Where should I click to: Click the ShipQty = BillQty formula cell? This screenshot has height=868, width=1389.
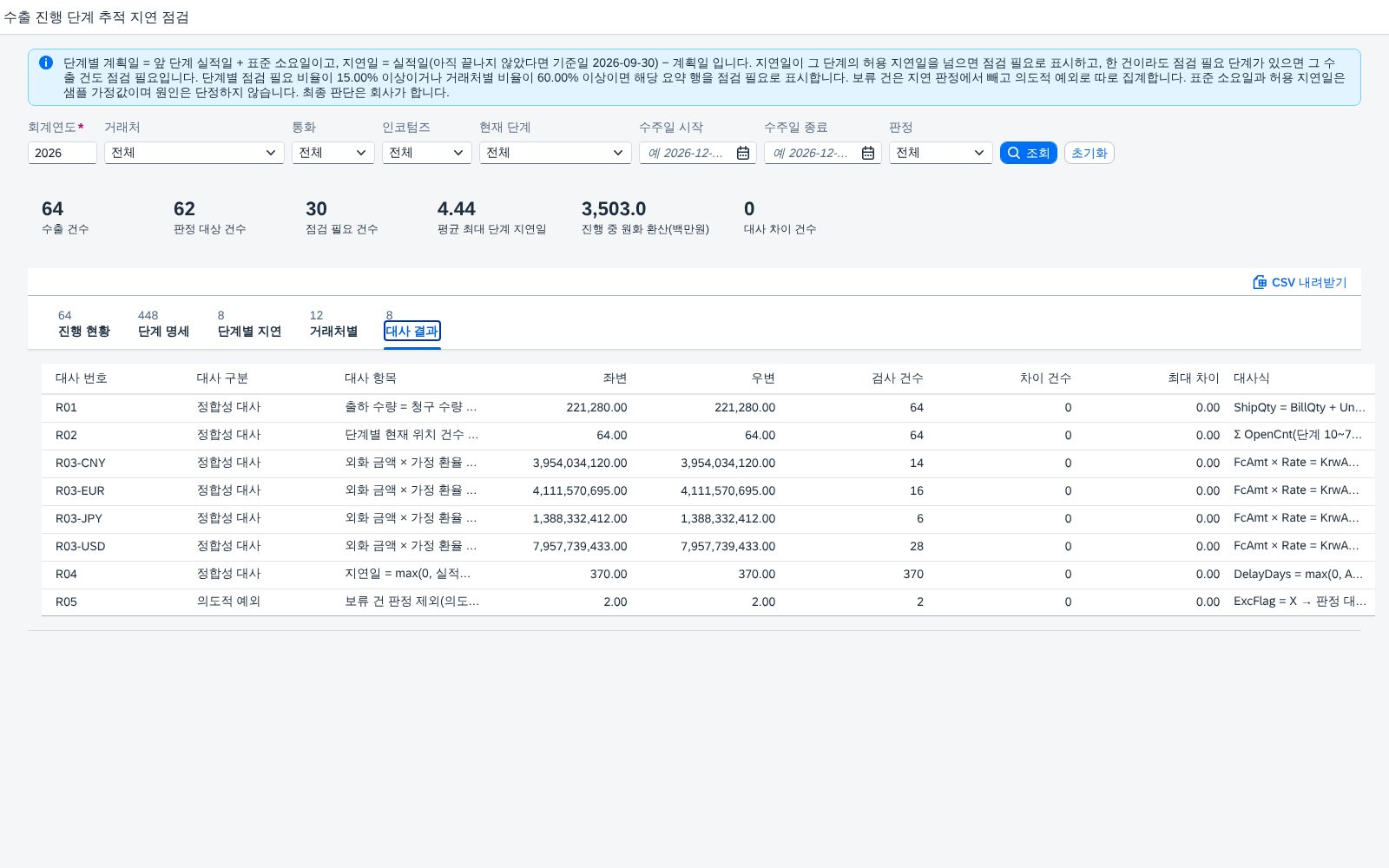(1299, 407)
